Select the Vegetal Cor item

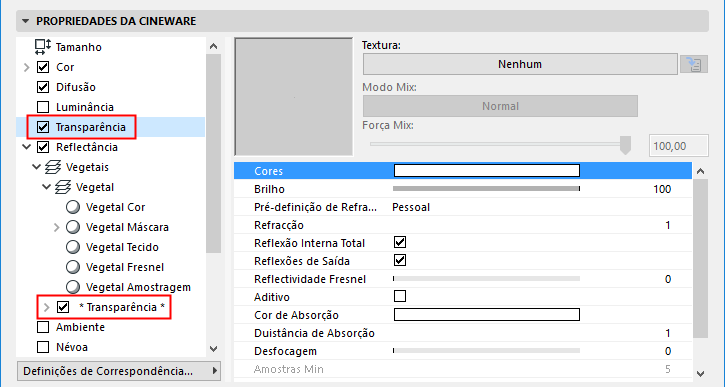point(116,207)
